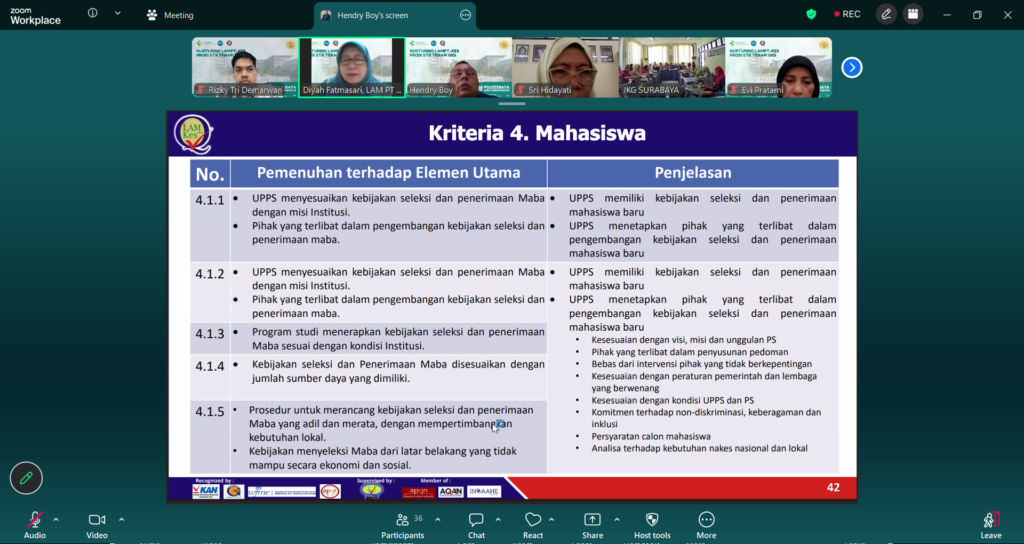Expand the Share options caret

(616, 520)
